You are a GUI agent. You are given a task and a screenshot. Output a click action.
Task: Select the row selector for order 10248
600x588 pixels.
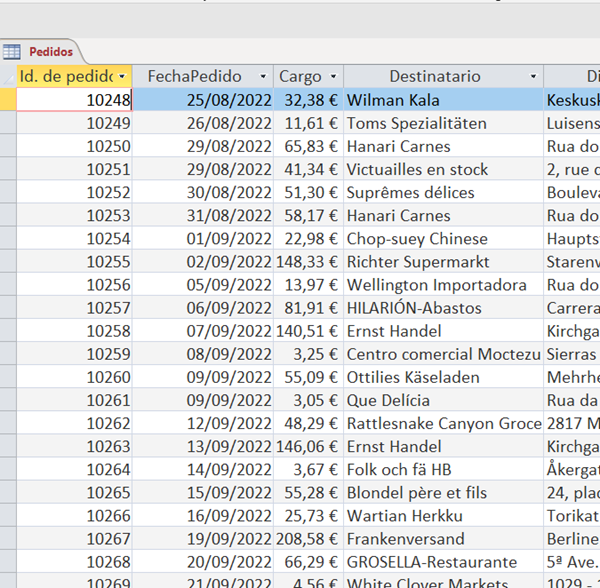point(8,100)
